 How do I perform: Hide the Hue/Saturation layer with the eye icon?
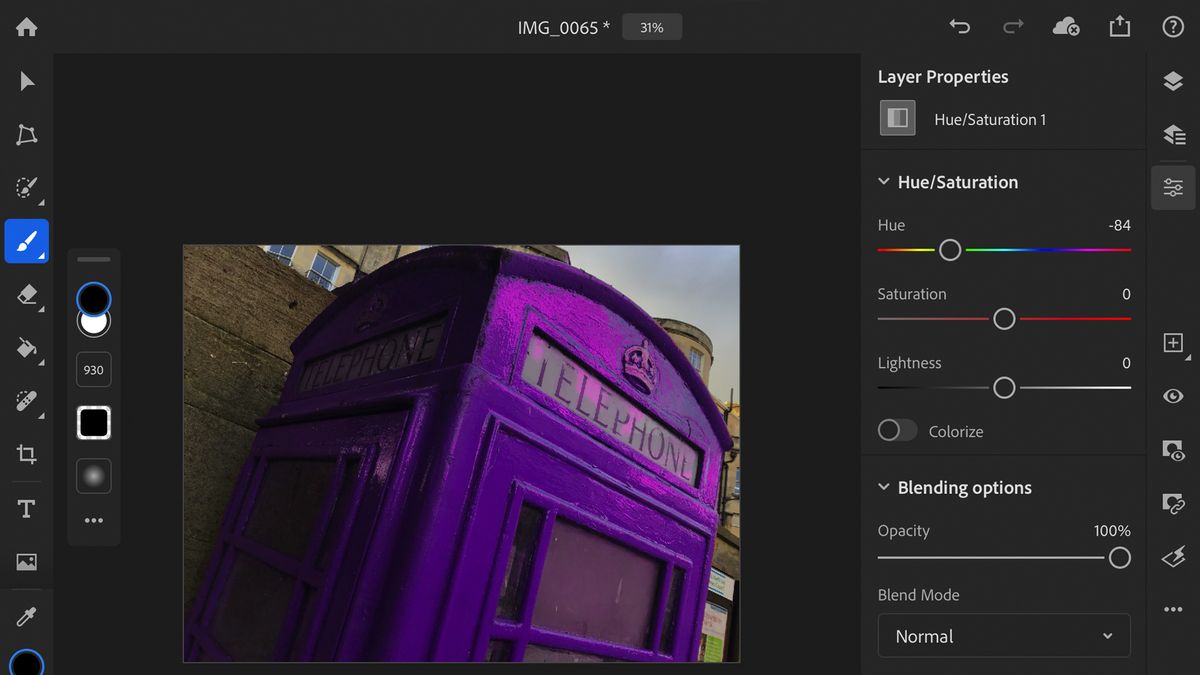point(1172,396)
